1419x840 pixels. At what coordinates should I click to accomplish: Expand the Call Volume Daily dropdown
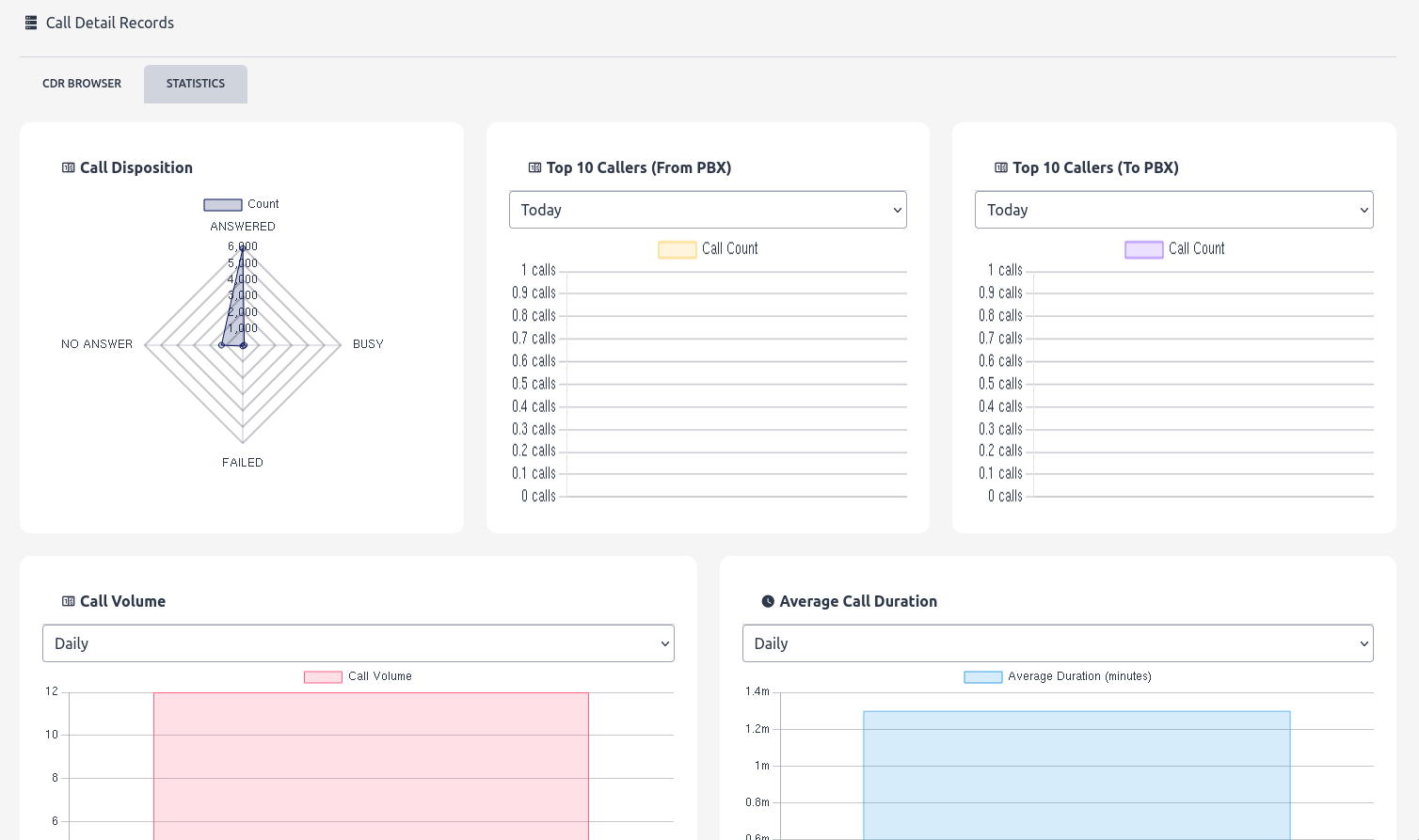pos(359,643)
